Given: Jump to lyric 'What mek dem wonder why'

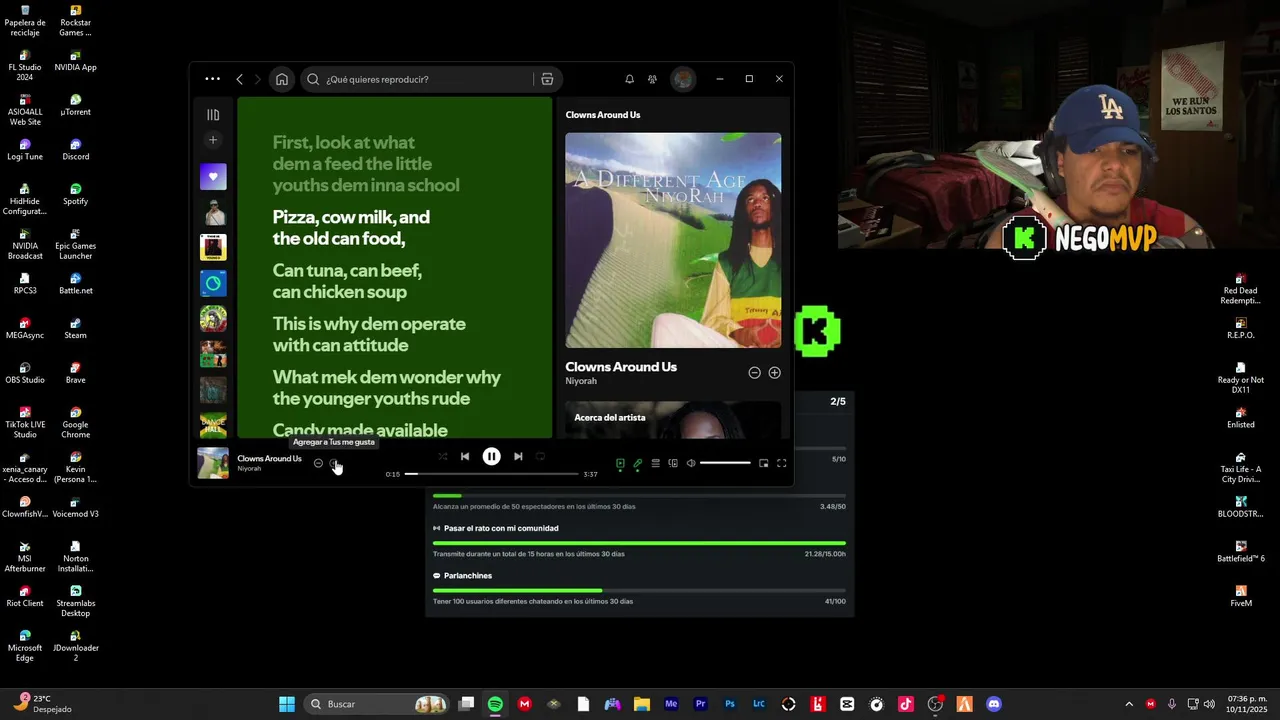Looking at the screenshot, I should [x=386, y=377].
